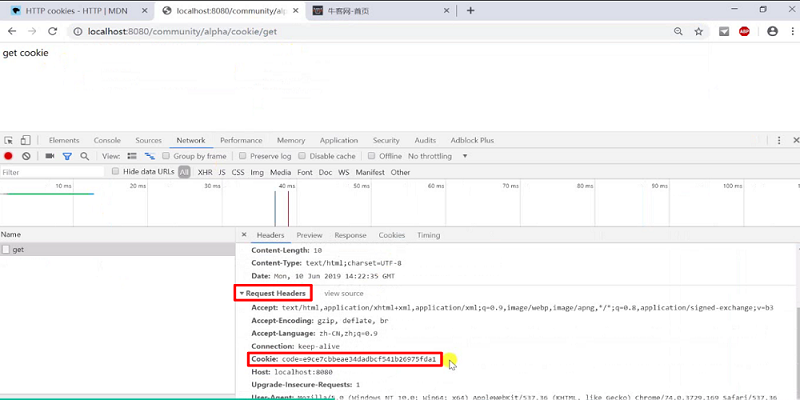Open the Adblock Plus panel
This screenshot has width=800, height=400.
coord(472,140)
